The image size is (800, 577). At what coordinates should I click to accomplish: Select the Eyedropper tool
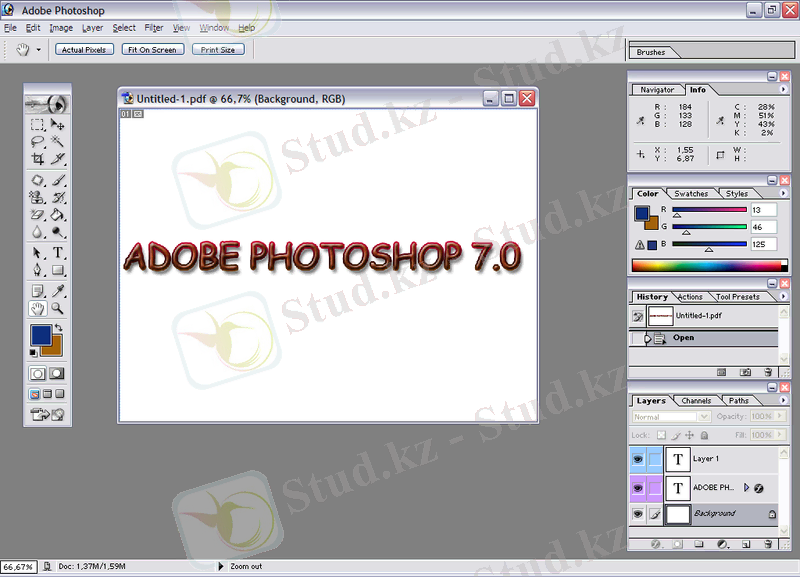[58, 291]
